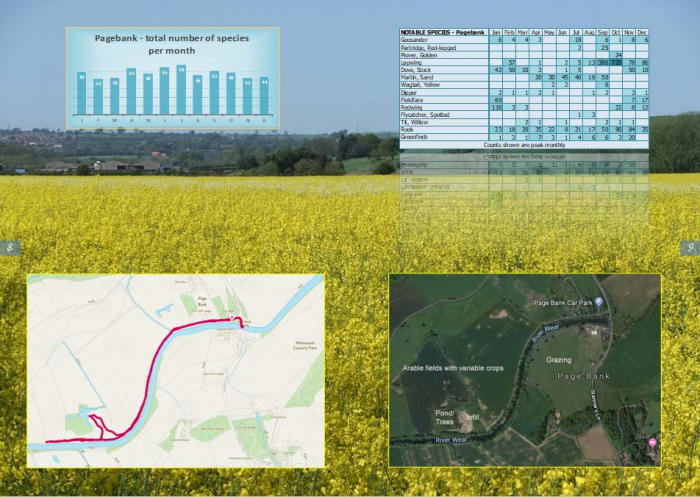This screenshot has width=700, height=497.
Task: Click the page 8 number marker
Action: point(10,248)
